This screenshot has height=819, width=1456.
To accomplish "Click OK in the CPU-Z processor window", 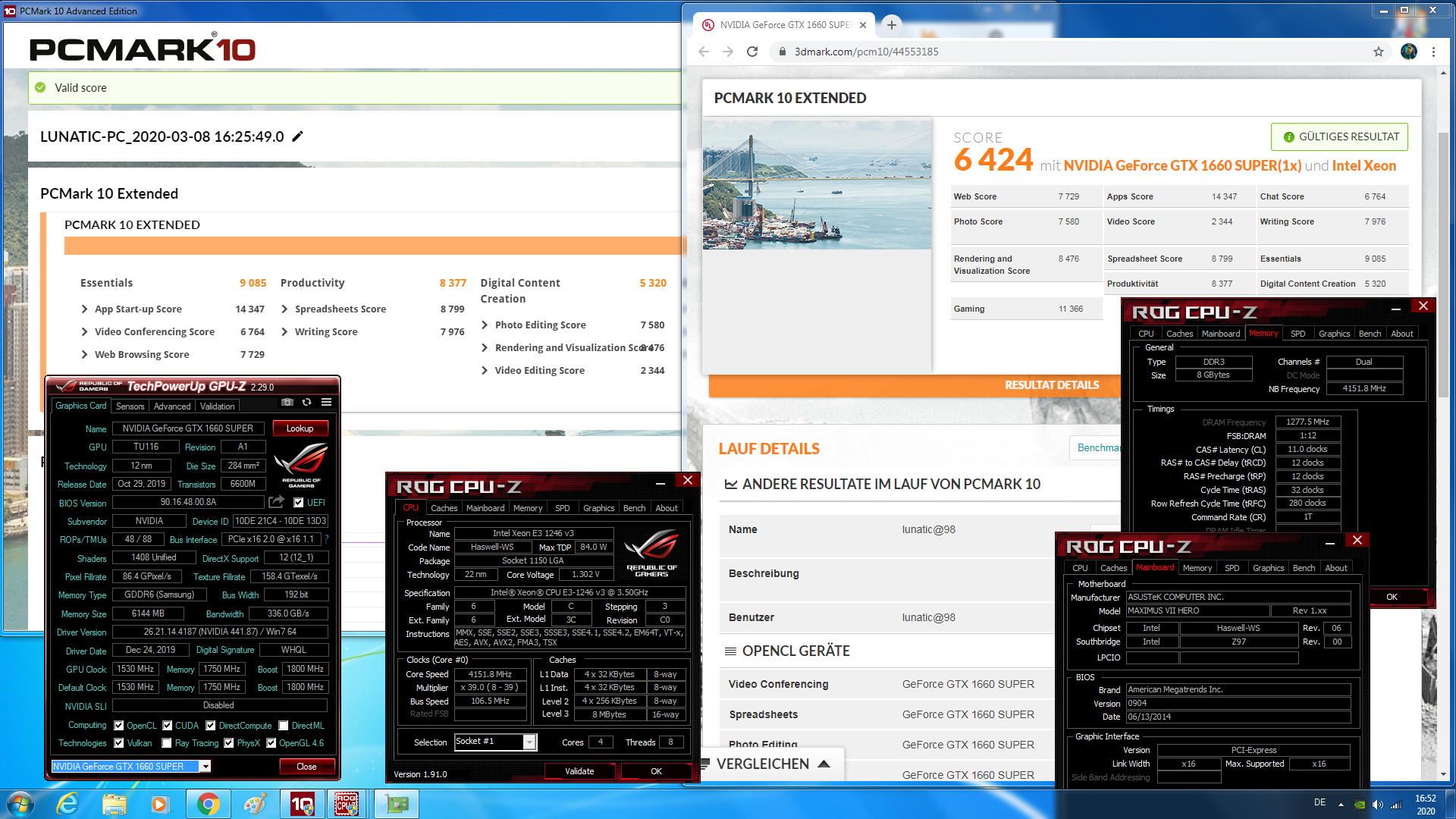I will pyautogui.click(x=656, y=771).
